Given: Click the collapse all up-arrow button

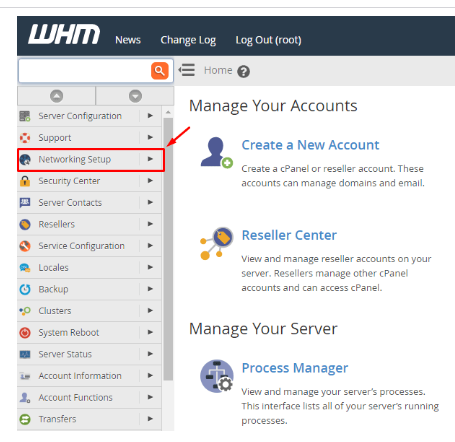Looking at the screenshot, I should [x=56, y=96].
